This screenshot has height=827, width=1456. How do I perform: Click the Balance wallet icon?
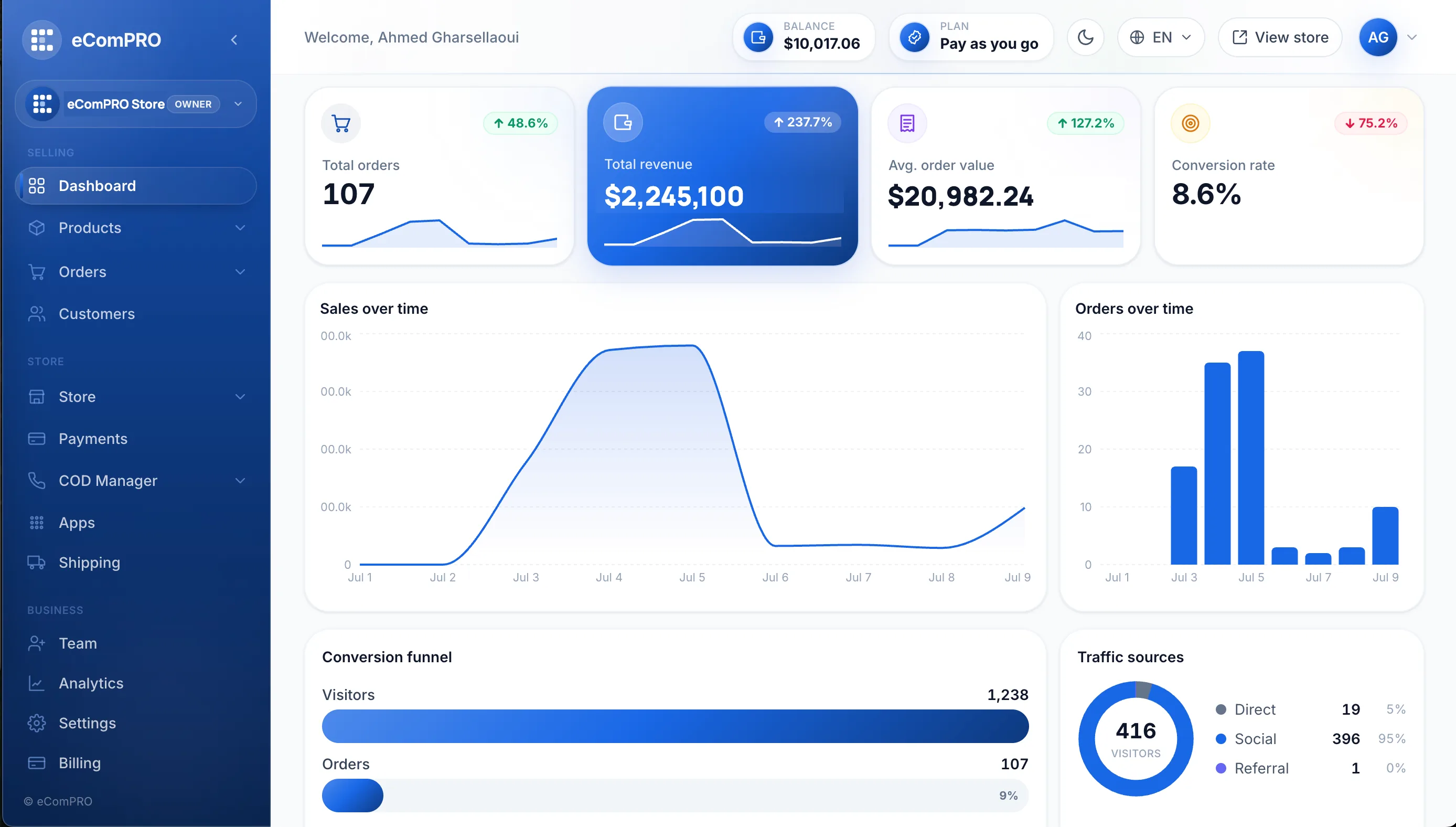(758, 37)
